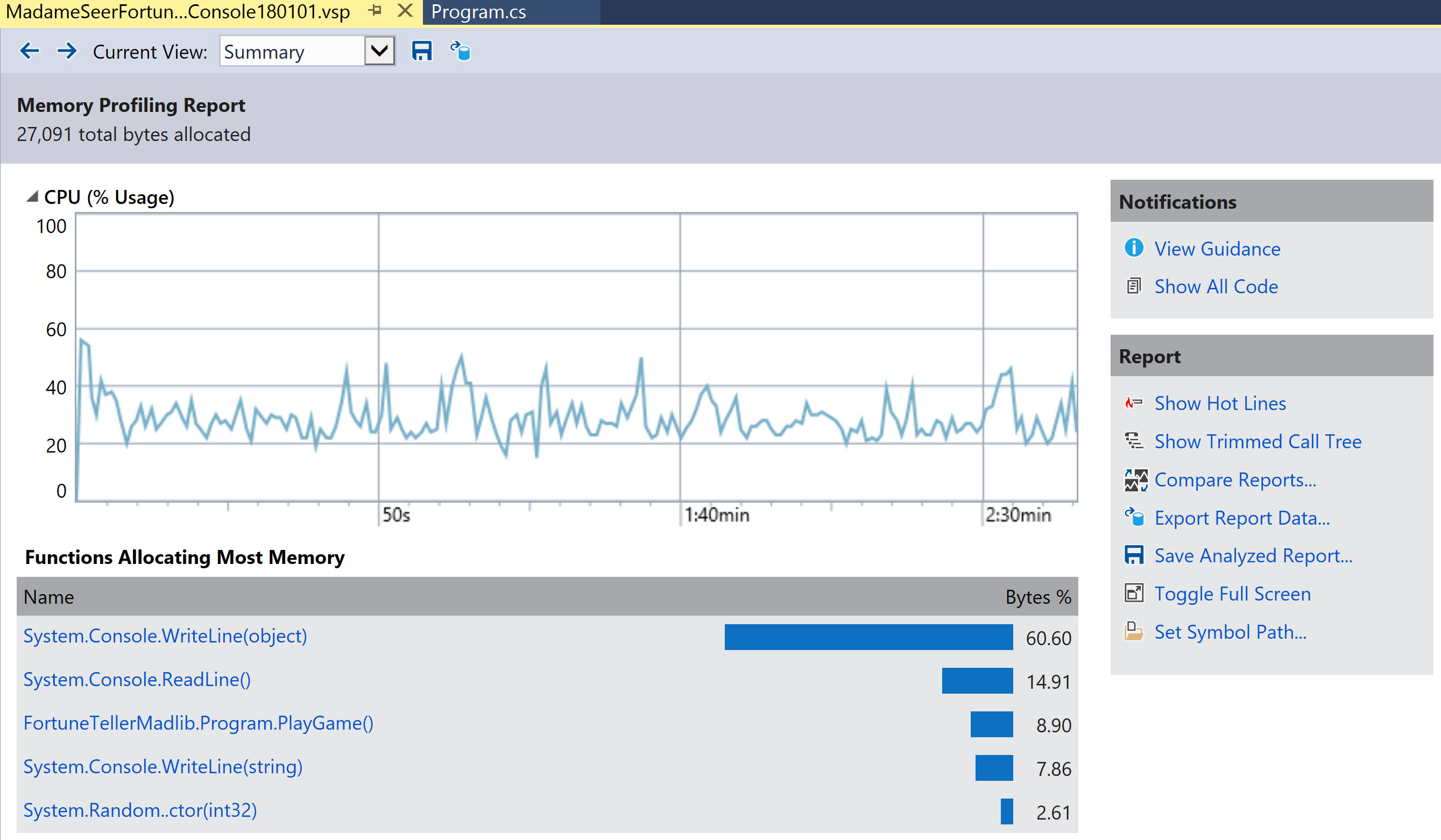Click the Bytes % column header
The width and height of the screenshot is (1441, 840).
point(1039,597)
